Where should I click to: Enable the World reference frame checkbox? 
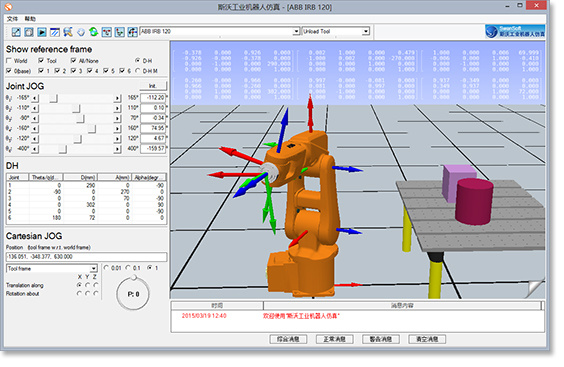click(9, 60)
